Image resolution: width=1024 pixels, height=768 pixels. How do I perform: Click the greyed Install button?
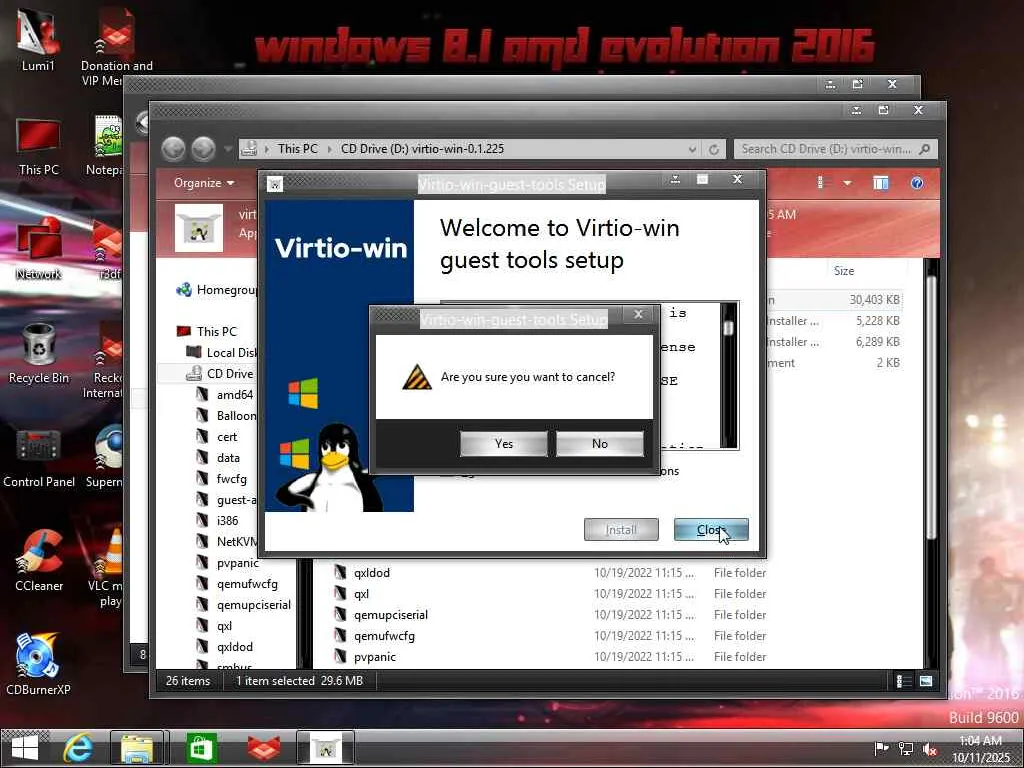pos(621,530)
